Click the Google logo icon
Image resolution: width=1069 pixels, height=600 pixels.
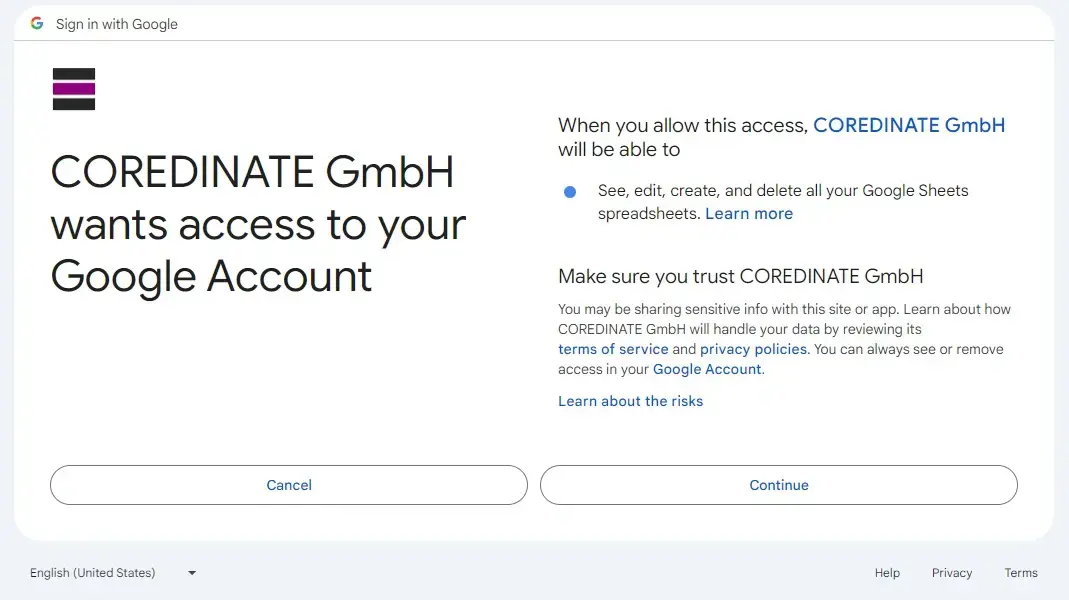click(x=37, y=23)
